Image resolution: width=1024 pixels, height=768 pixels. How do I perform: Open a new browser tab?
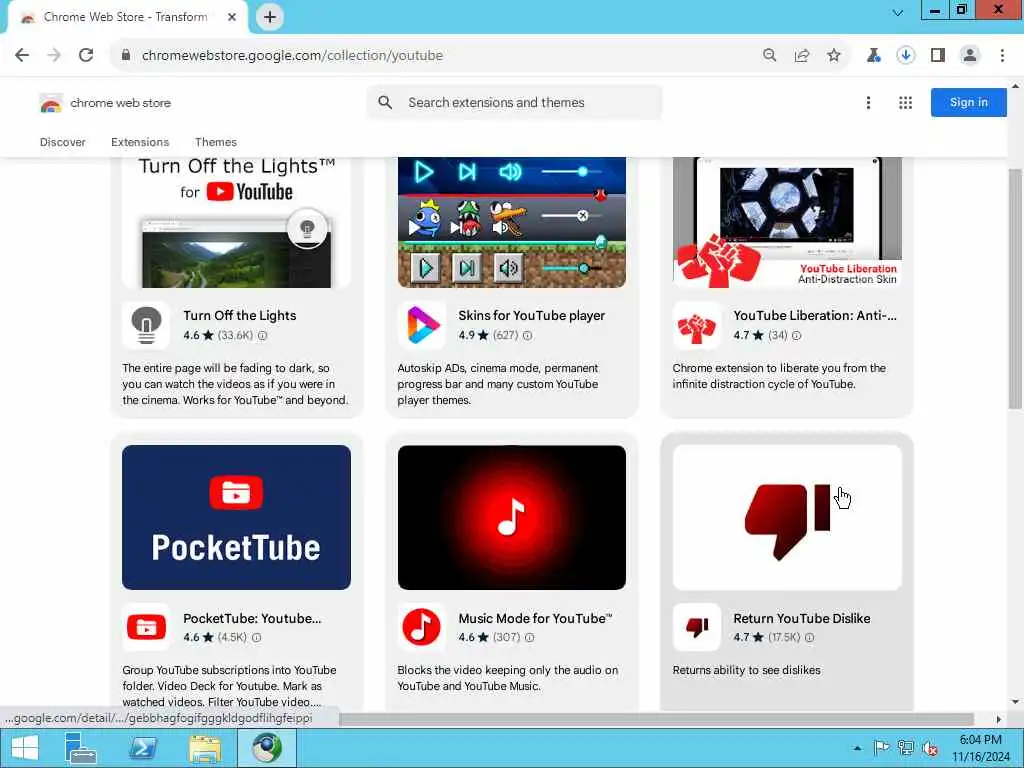point(270,17)
